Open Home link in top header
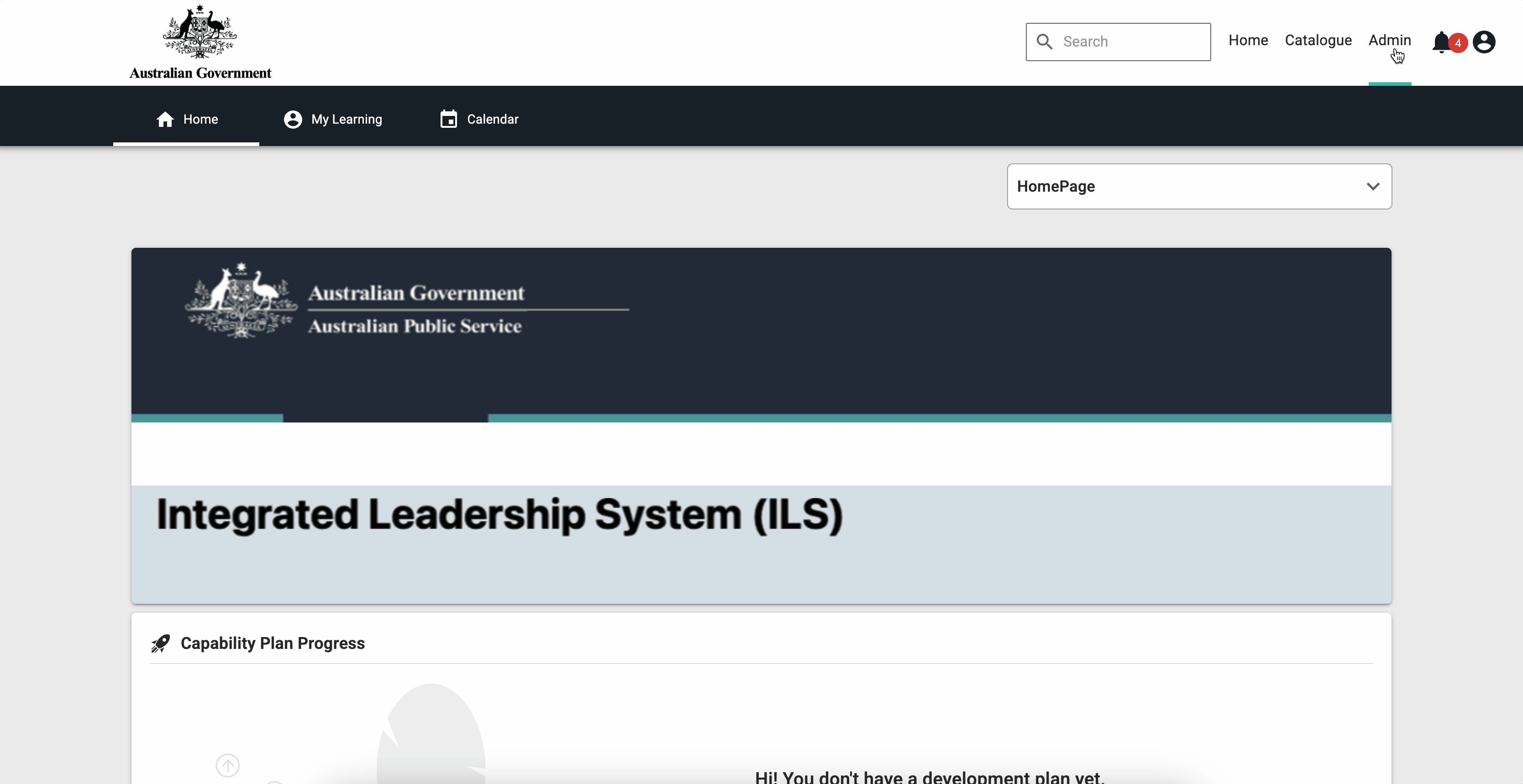This screenshot has width=1523, height=784. click(1248, 40)
